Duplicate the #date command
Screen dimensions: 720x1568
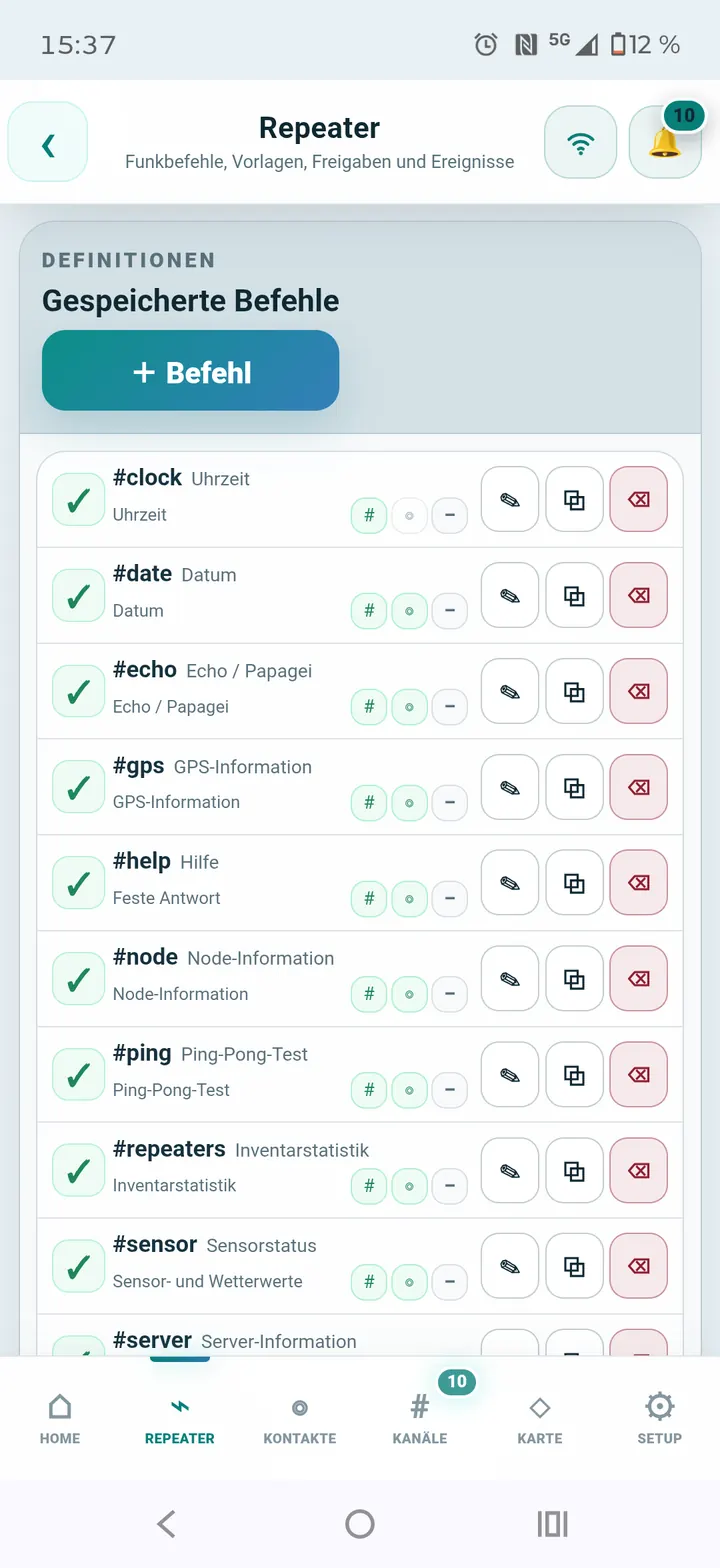coord(574,595)
